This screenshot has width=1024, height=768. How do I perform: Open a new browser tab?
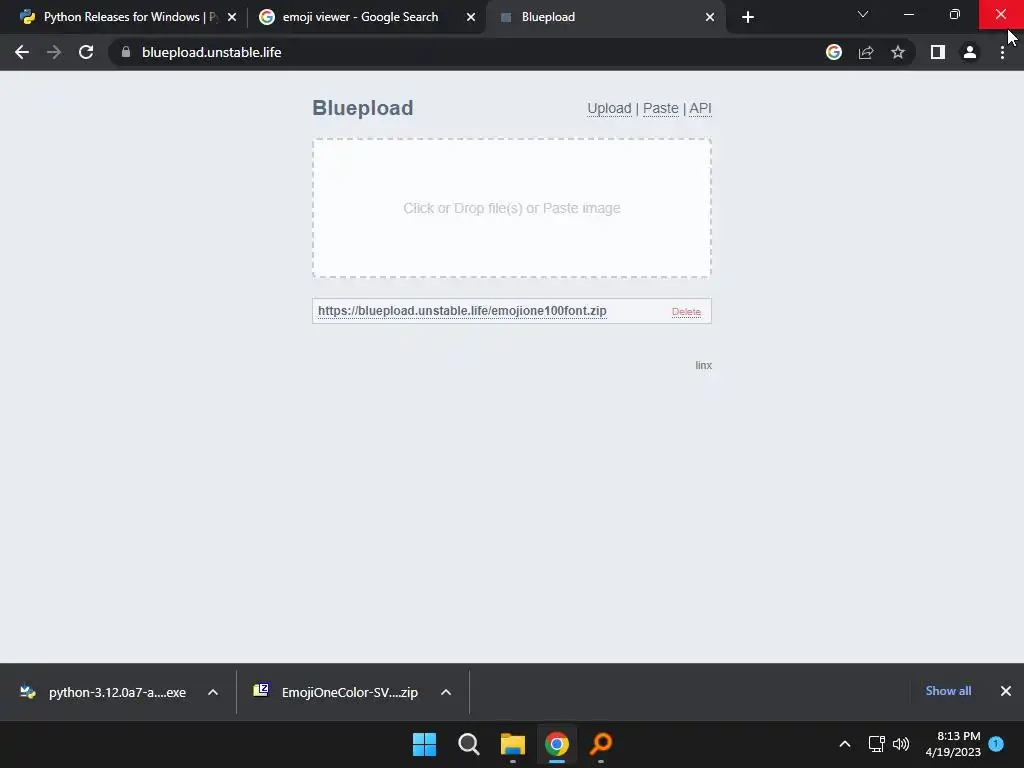[748, 17]
